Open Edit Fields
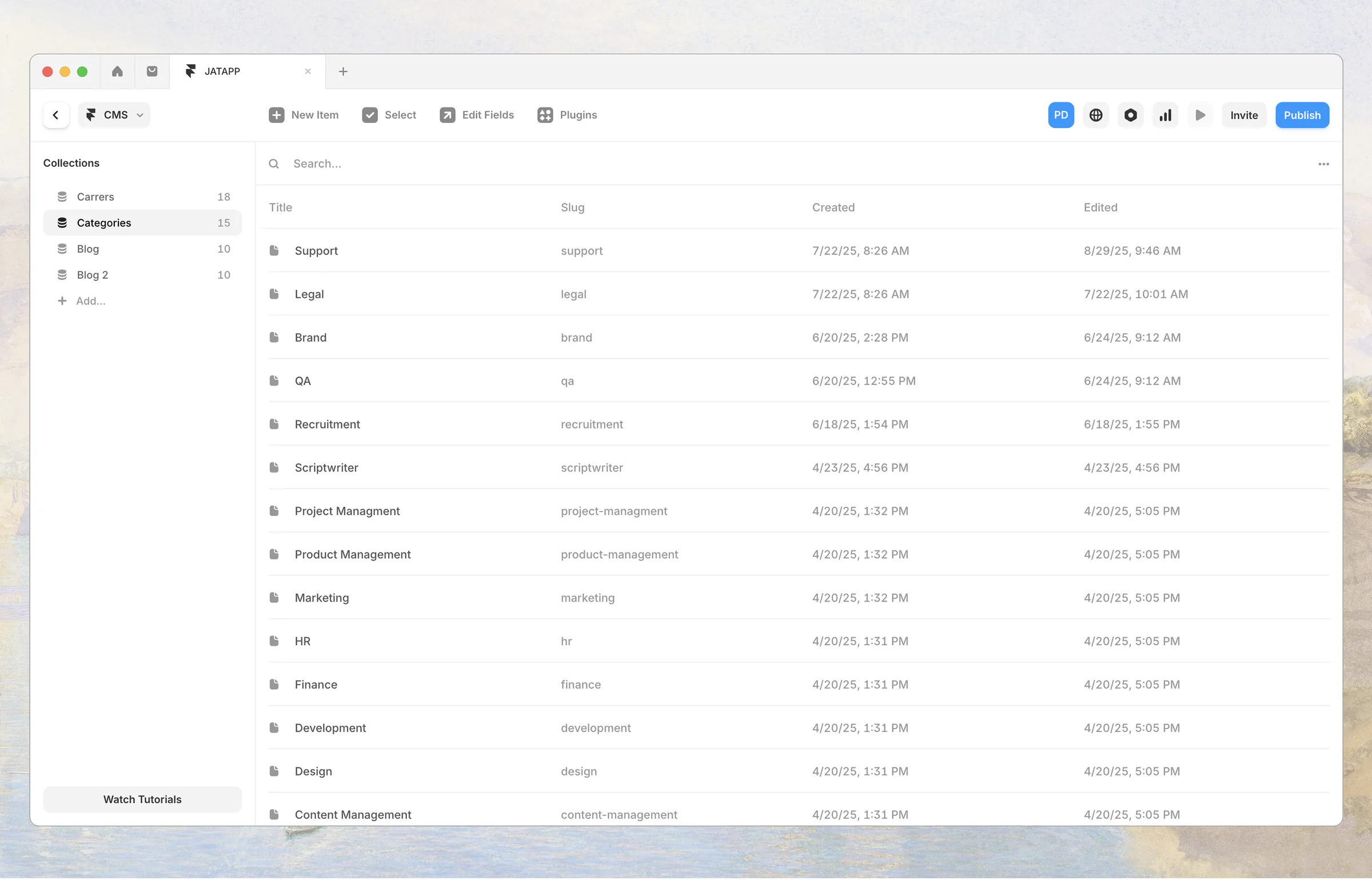The width and height of the screenshot is (1372, 880). coord(477,115)
